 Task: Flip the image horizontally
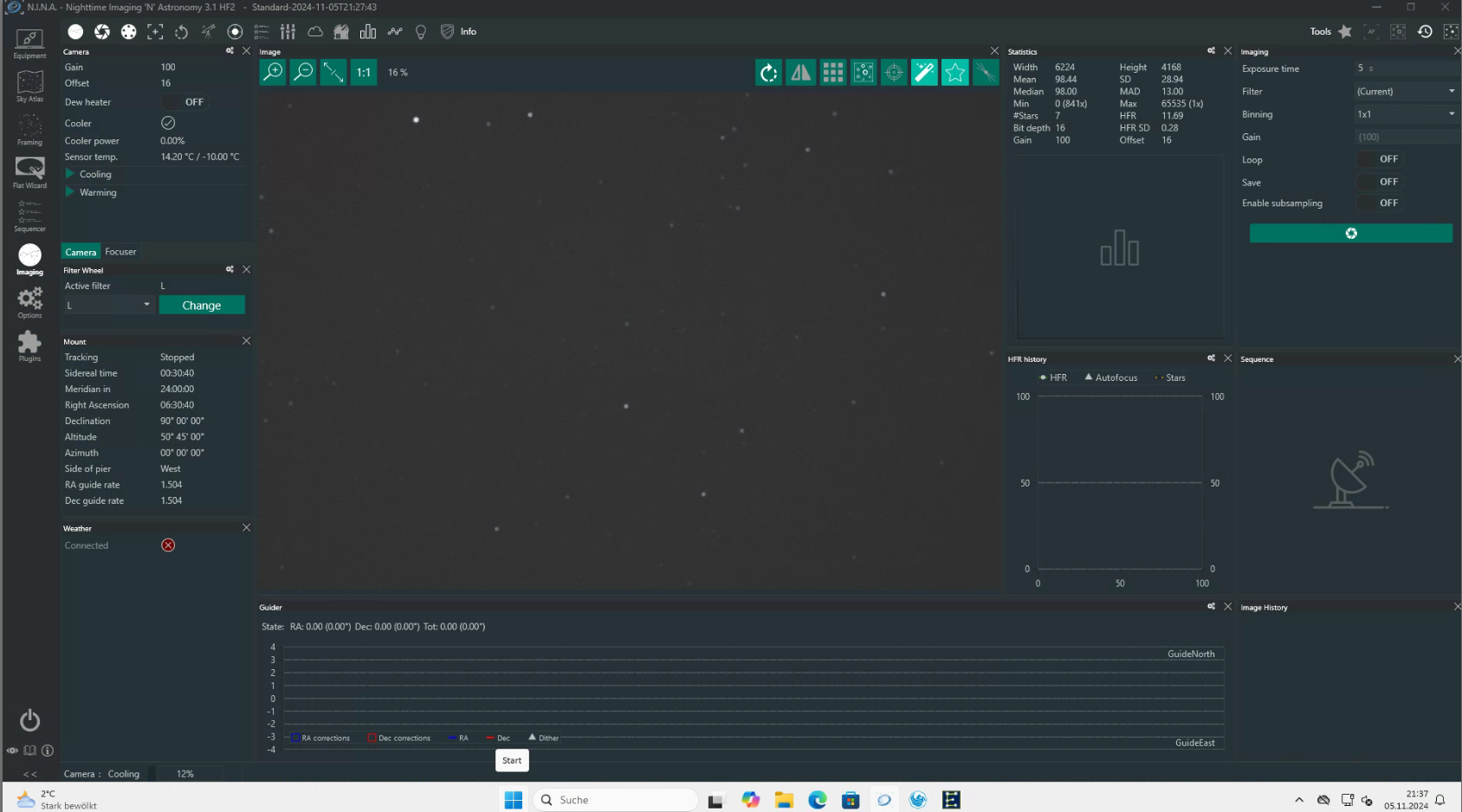[800, 72]
